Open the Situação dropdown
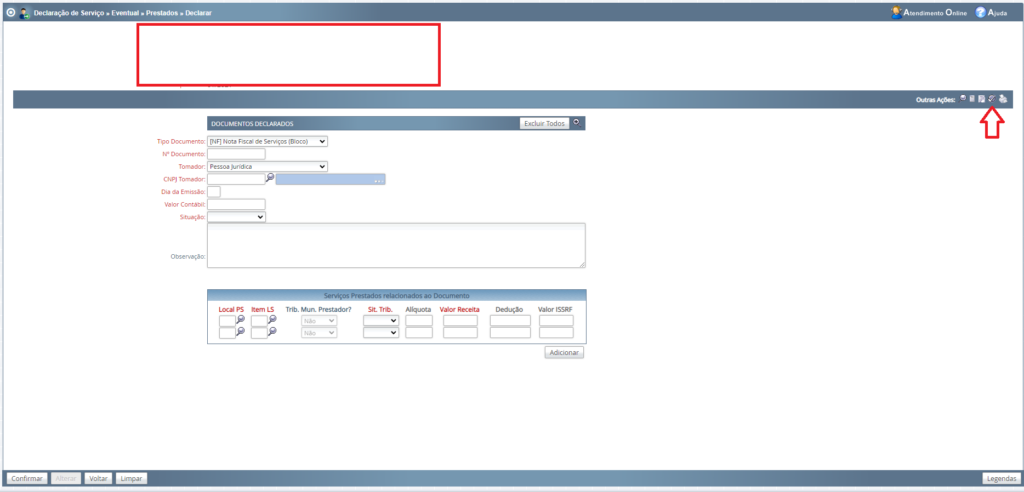Screen dimensions: 1024x492 (x=236, y=216)
